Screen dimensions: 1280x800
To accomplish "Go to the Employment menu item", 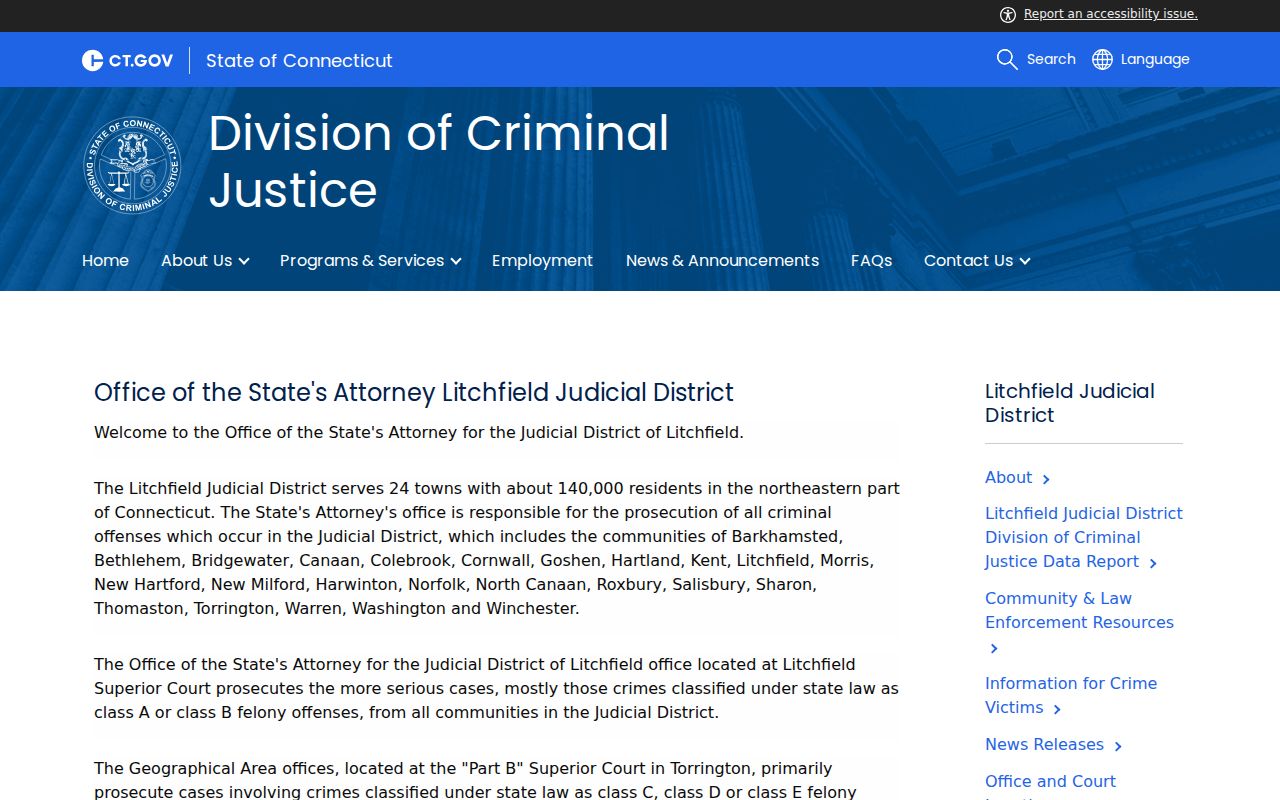I will pyautogui.click(x=542, y=260).
